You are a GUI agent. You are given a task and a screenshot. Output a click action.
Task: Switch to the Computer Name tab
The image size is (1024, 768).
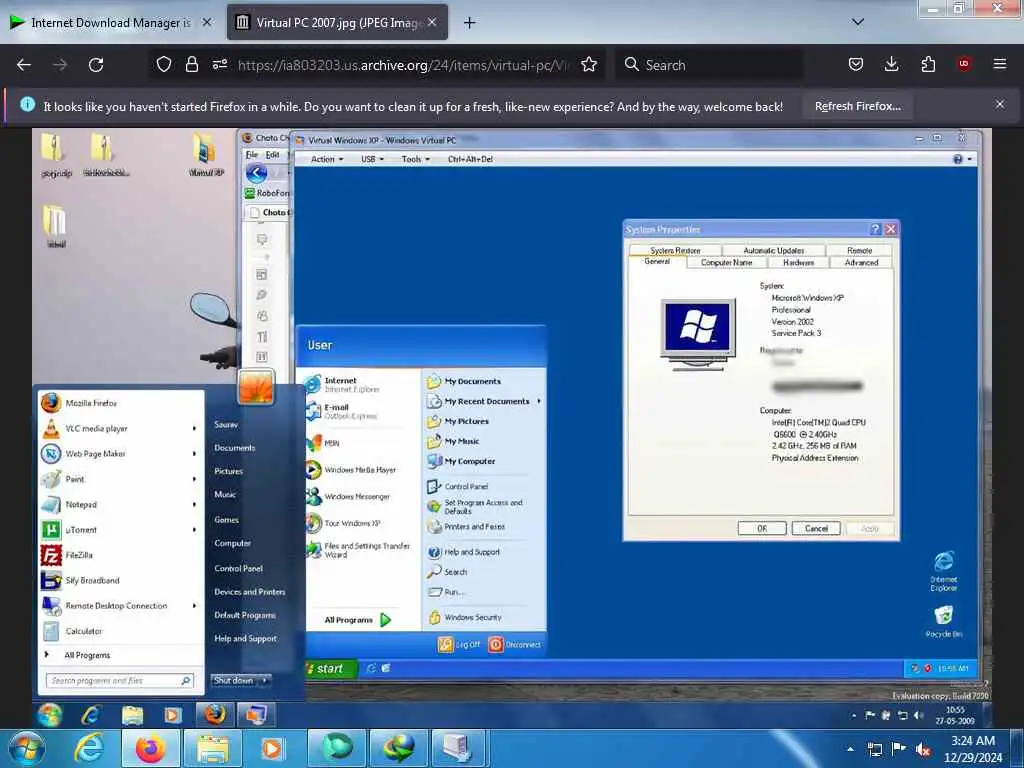pos(726,263)
